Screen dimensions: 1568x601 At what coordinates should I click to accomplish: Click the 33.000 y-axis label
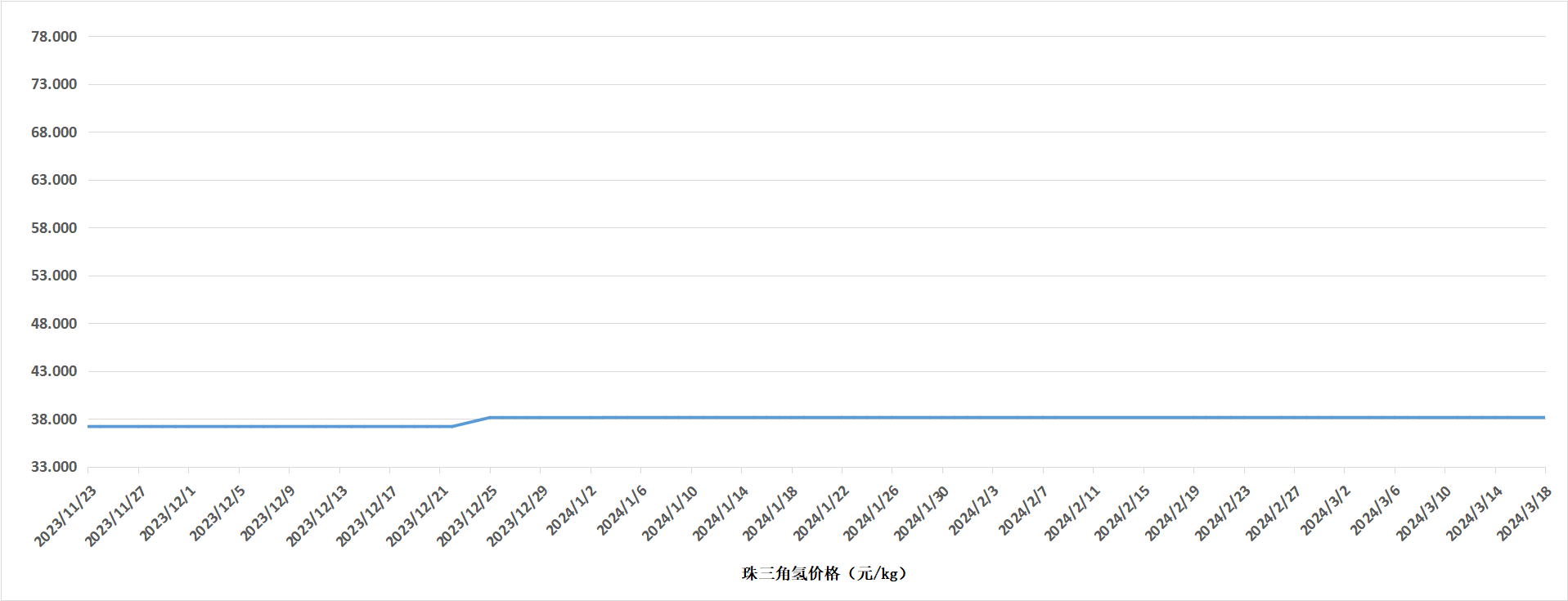pyautogui.click(x=54, y=467)
